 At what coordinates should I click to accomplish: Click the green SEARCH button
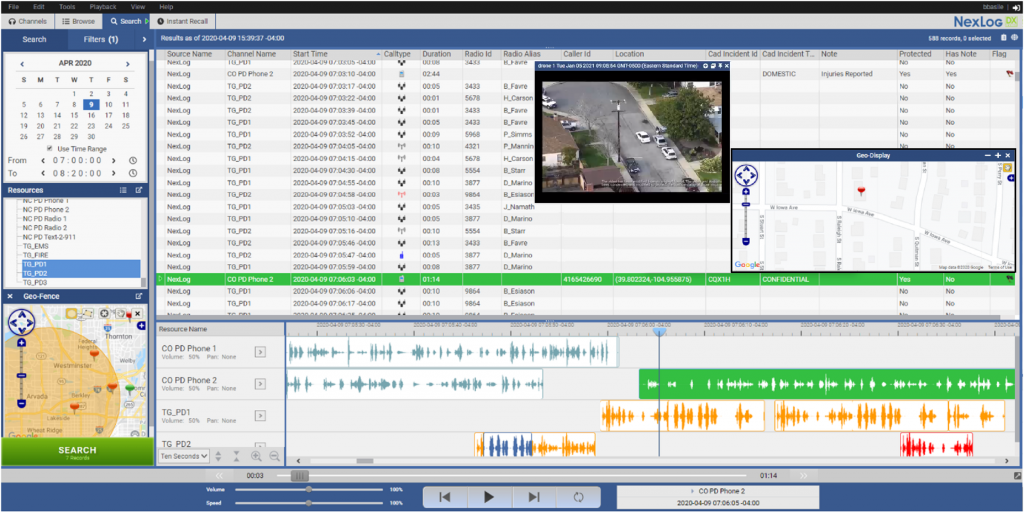tap(77, 452)
